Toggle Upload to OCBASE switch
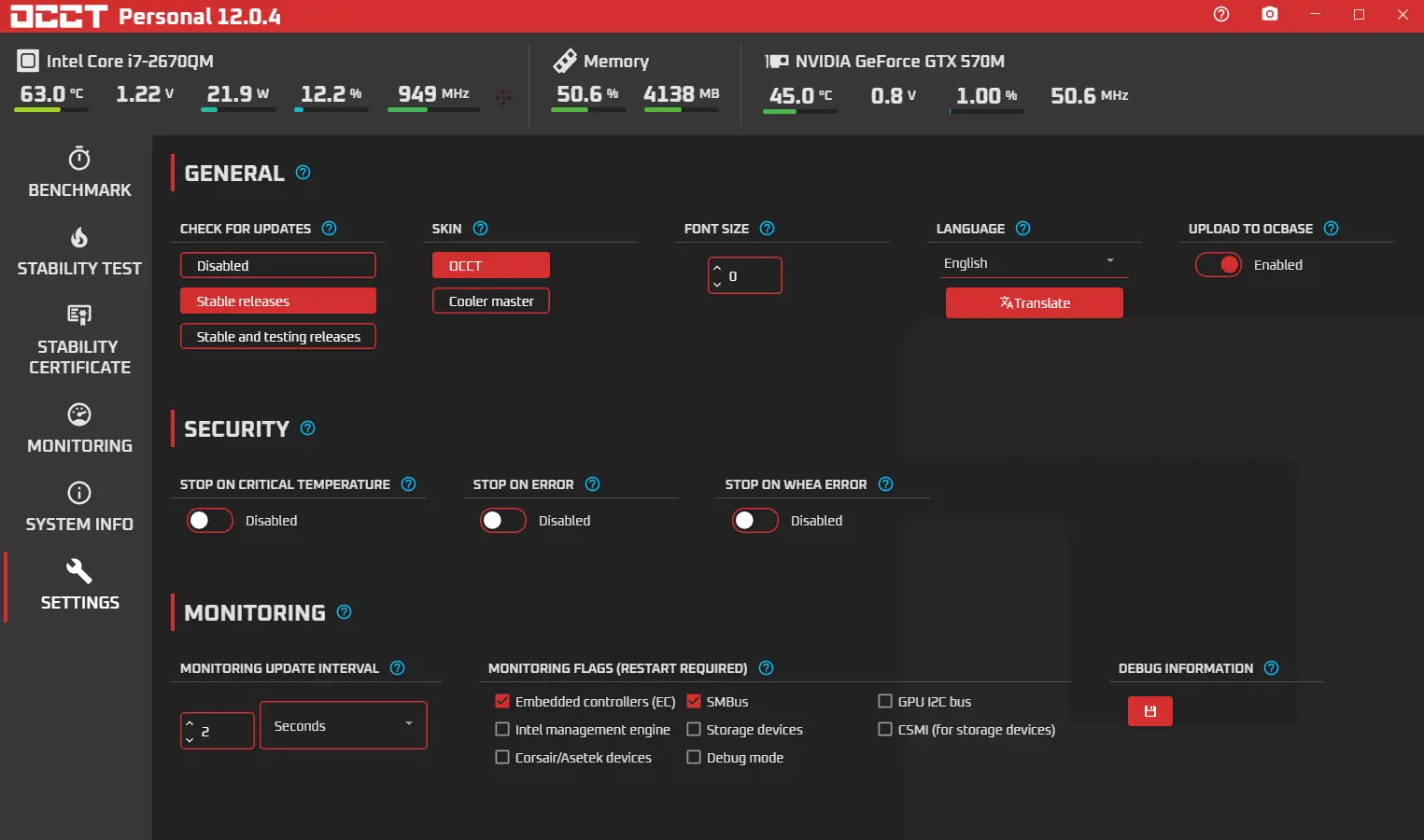Viewport: 1424px width, 840px height. click(x=1219, y=265)
